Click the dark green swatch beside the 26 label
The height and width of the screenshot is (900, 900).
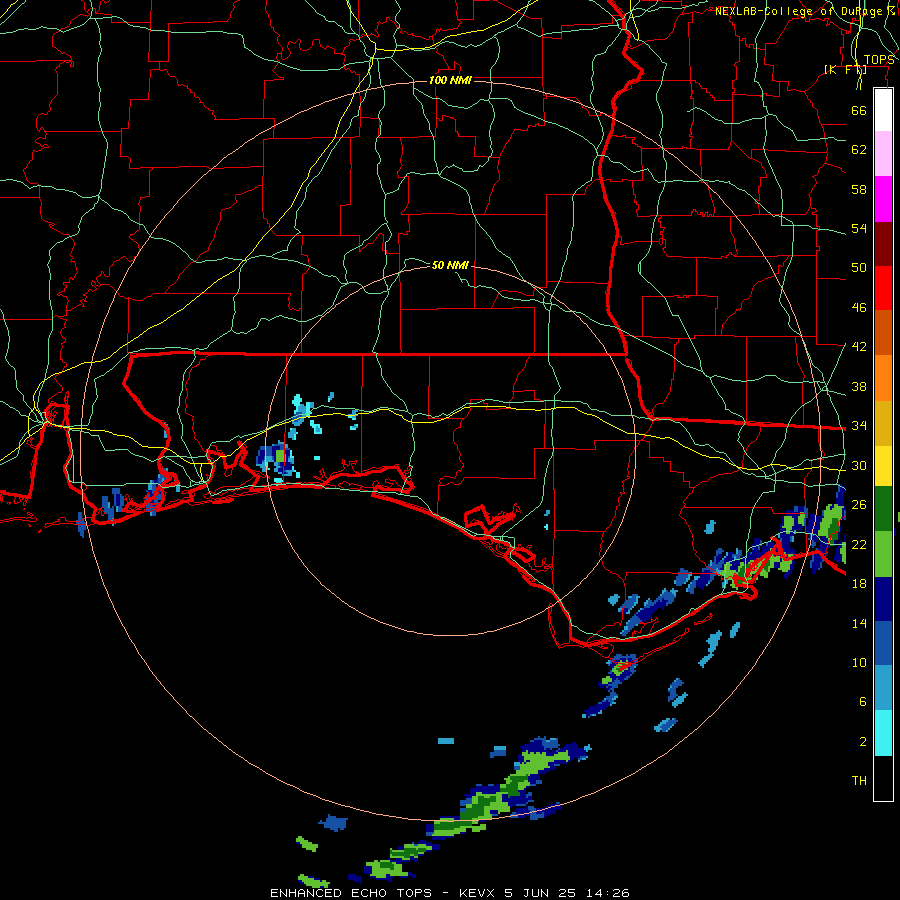click(x=883, y=509)
